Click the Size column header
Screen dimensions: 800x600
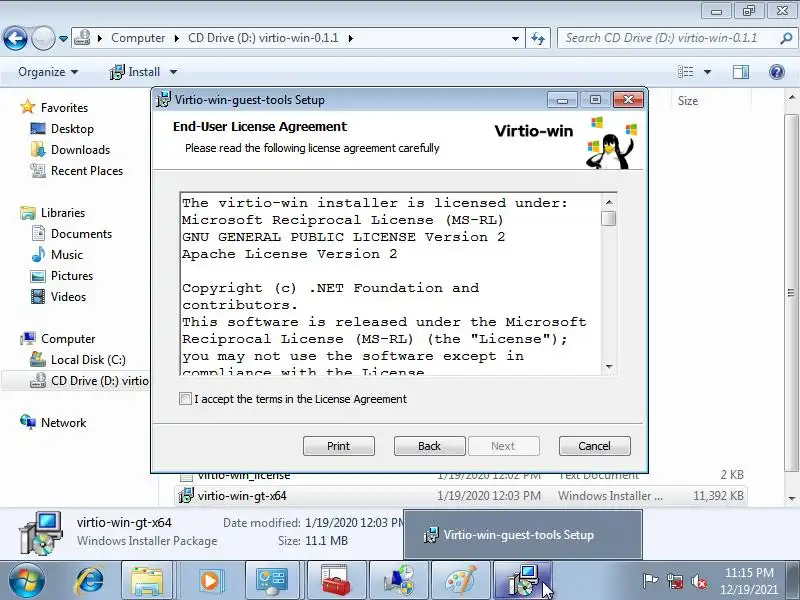[x=688, y=101]
